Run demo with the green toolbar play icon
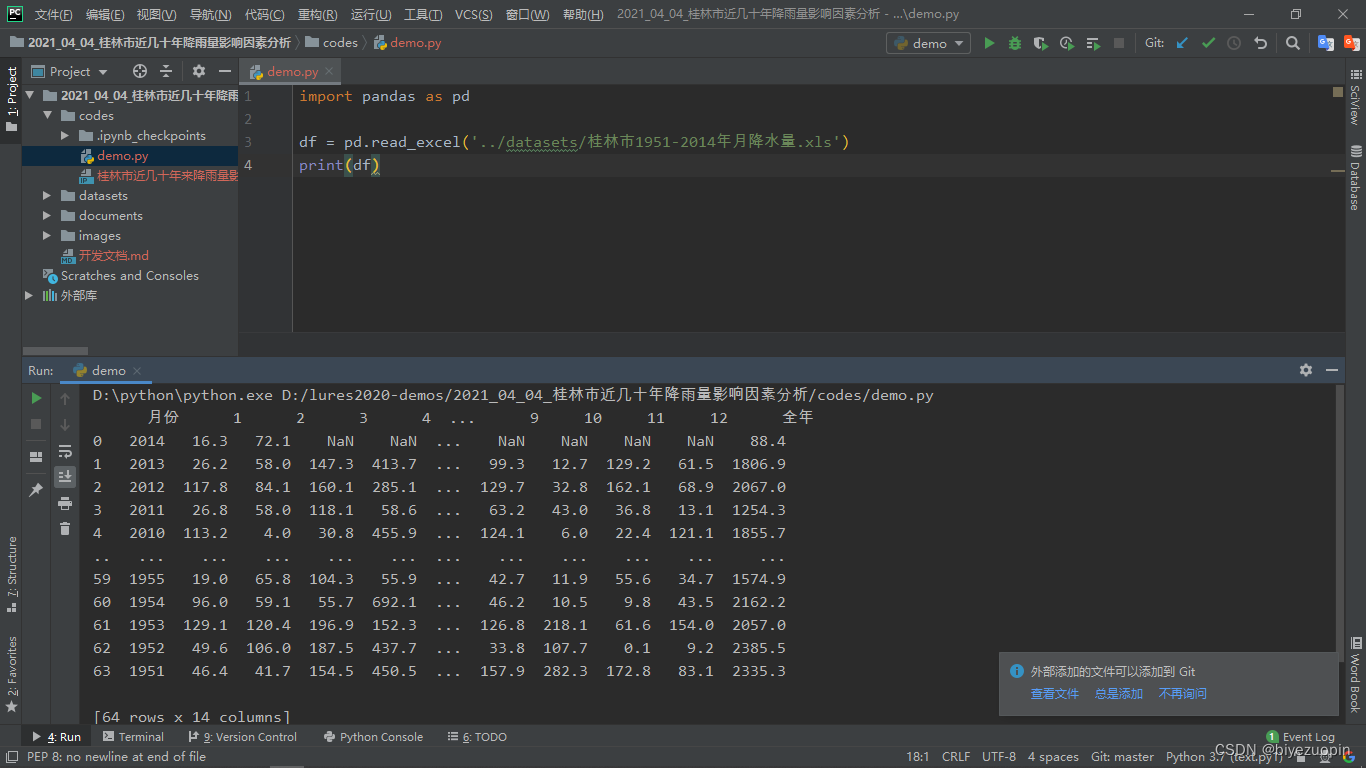1366x768 pixels. (989, 43)
